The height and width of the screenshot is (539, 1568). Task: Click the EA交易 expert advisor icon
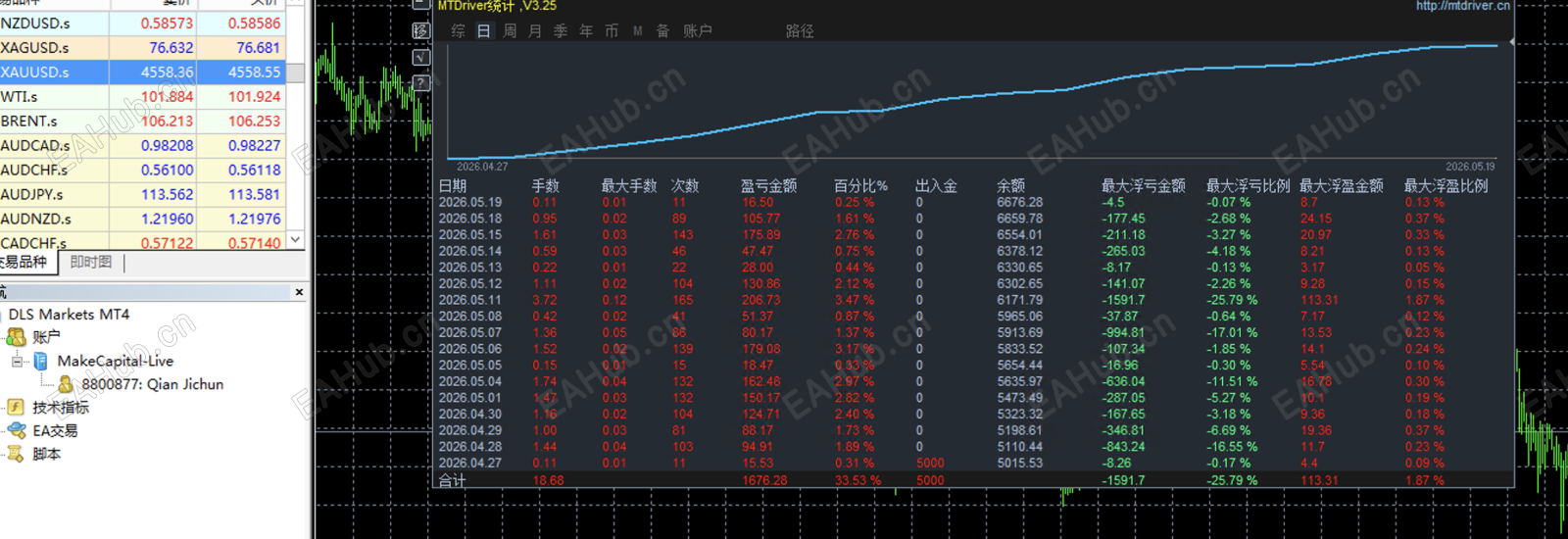click(16, 430)
